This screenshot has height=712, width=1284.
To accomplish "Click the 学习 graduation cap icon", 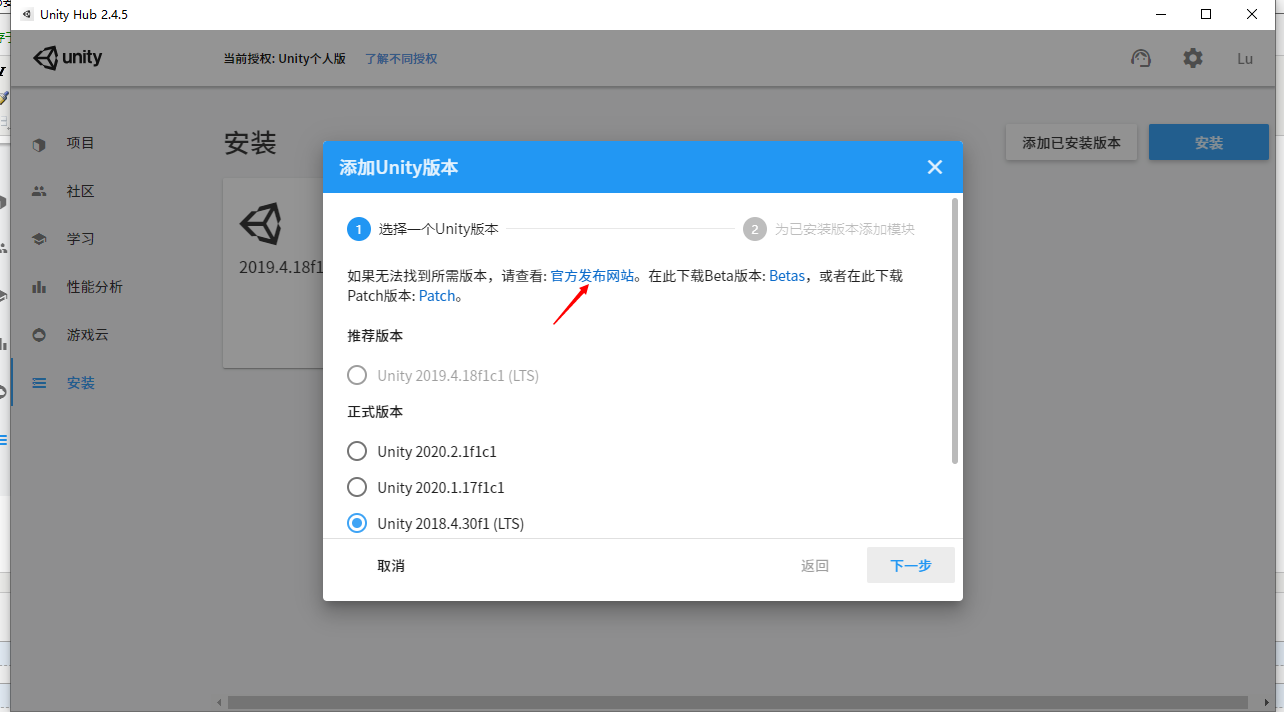I will pos(39,239).
